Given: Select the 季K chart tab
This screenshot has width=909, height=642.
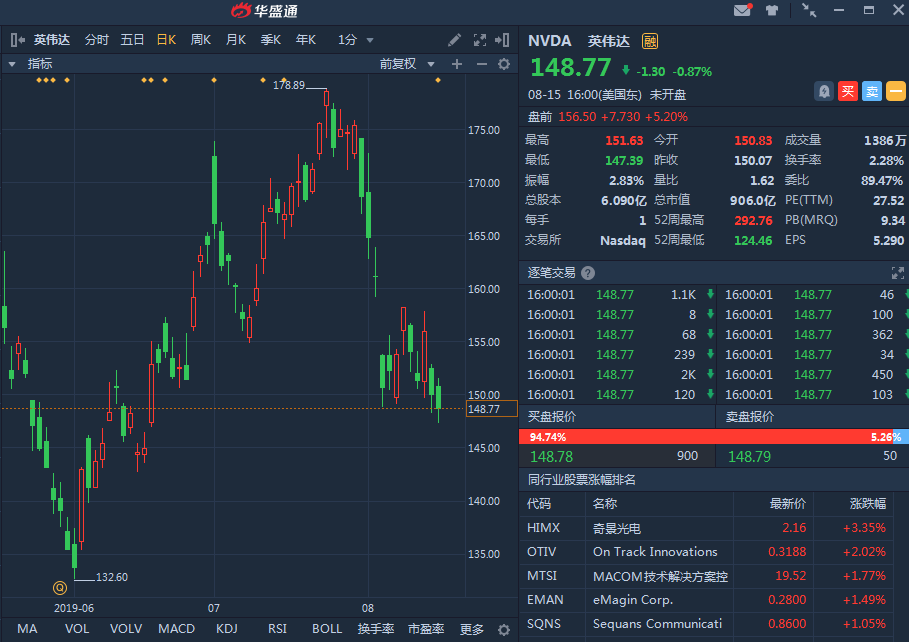Looking at the screenshot, I should coord(271,40).
